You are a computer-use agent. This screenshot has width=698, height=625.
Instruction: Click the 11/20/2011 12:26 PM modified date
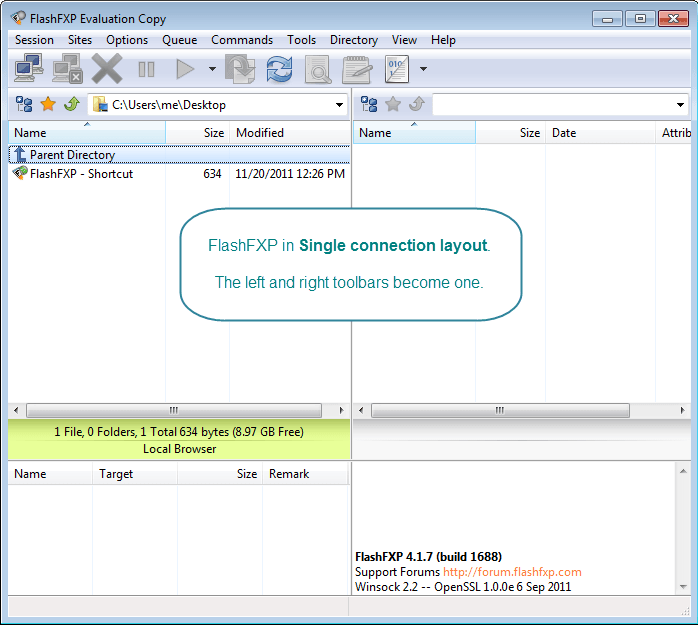[290, 174]
